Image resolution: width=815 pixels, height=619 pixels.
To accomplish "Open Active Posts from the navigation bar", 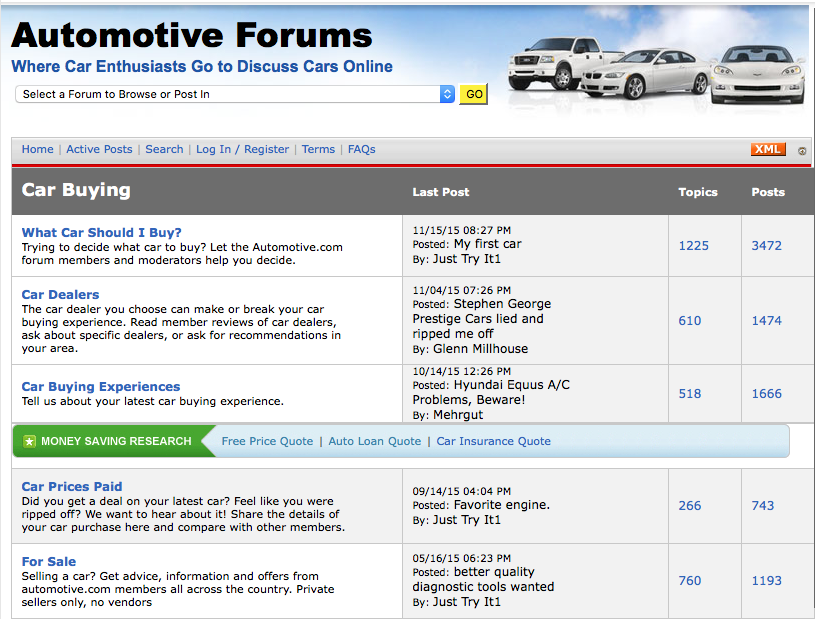I will [99, 148].
